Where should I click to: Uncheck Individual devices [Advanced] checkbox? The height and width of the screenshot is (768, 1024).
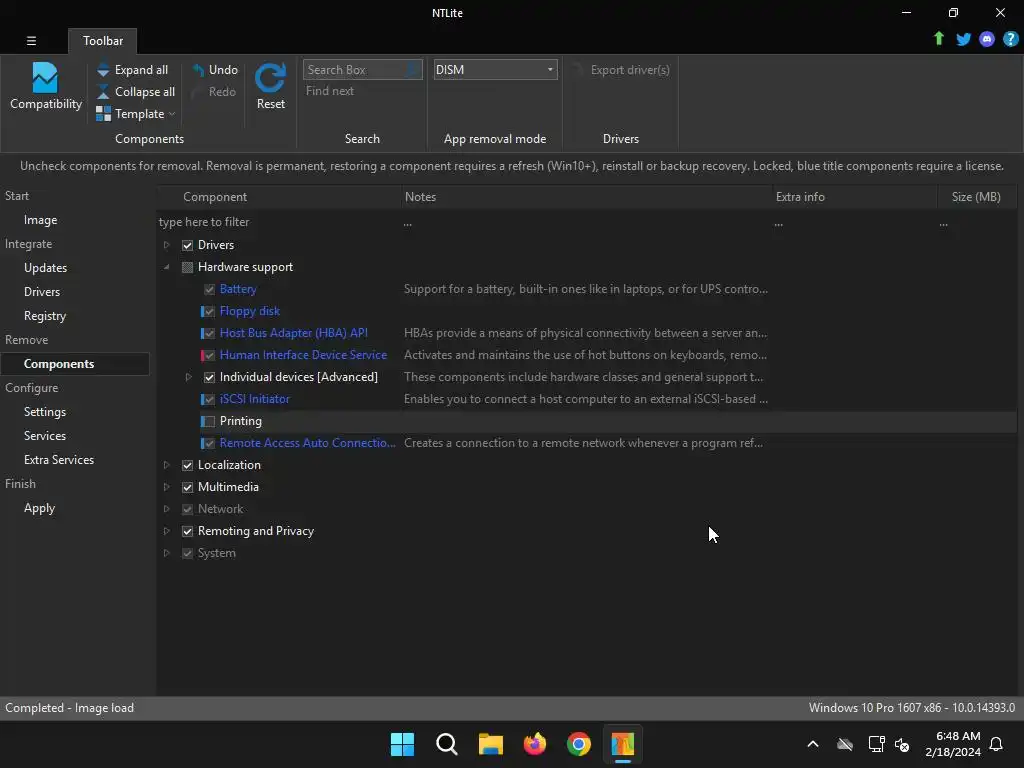point(209,377)
